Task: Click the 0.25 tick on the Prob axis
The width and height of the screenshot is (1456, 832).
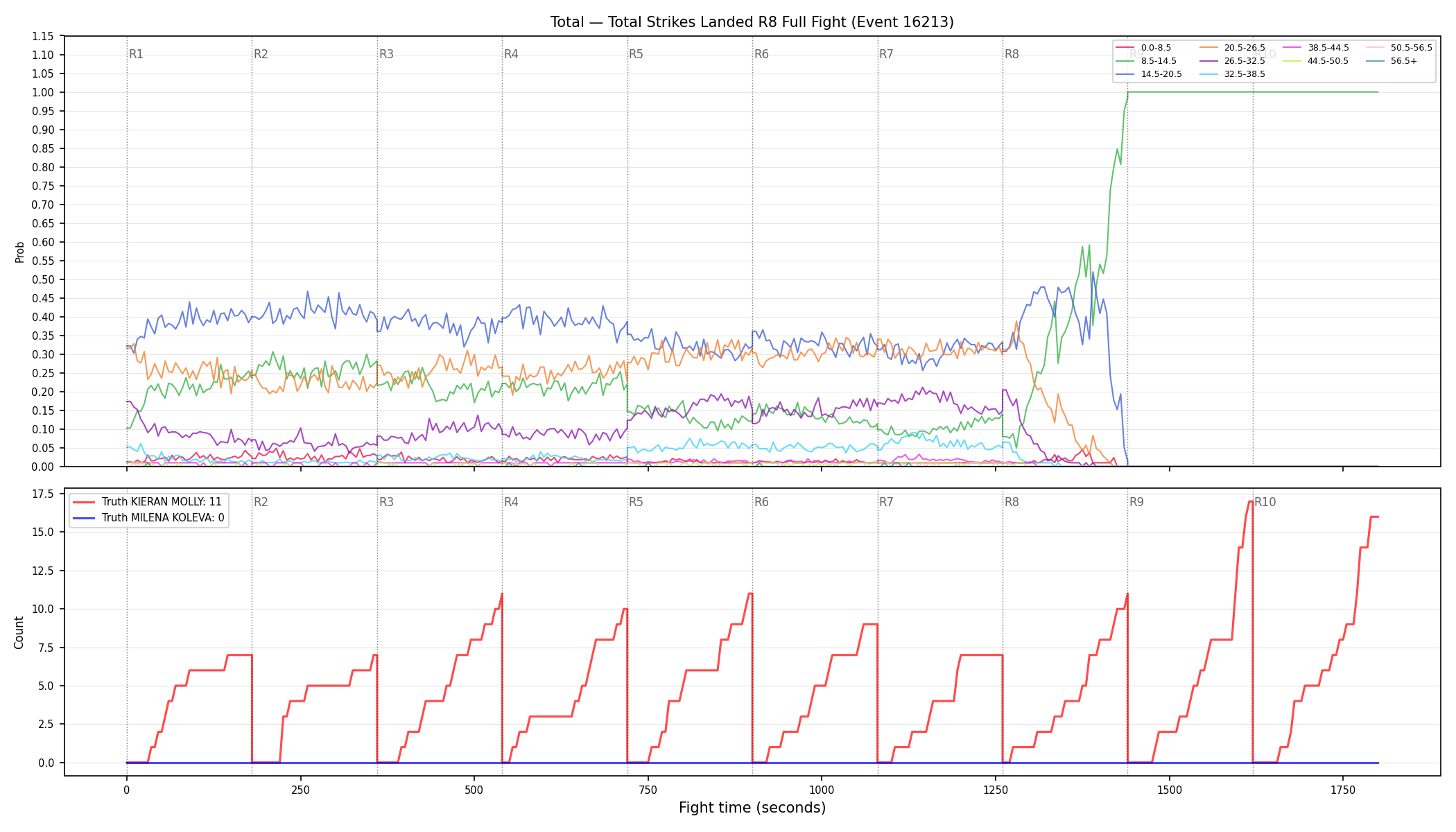Action: pyautogui.click(x=43, y=373)
